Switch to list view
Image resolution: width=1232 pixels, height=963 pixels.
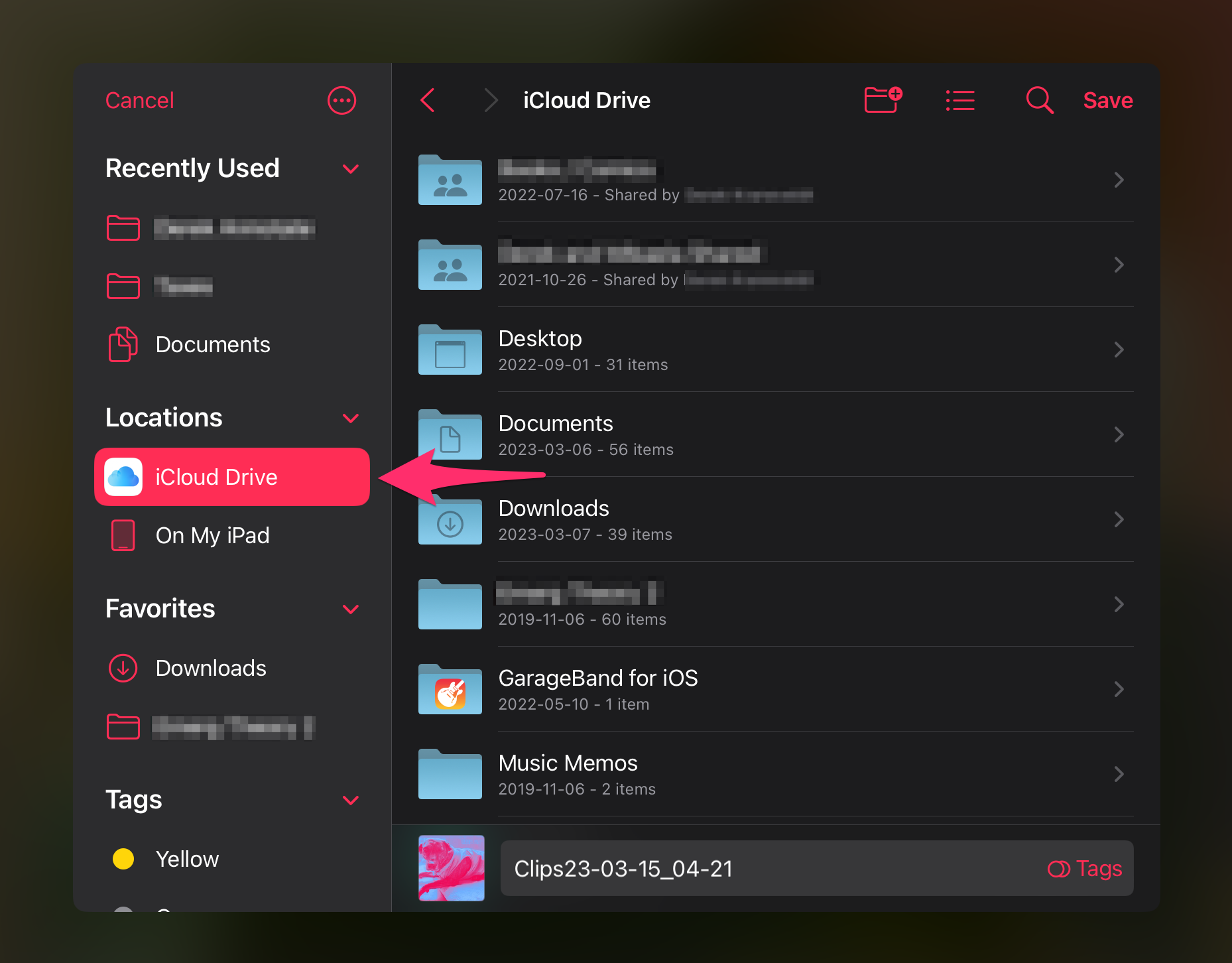click(x=959, y=100)
